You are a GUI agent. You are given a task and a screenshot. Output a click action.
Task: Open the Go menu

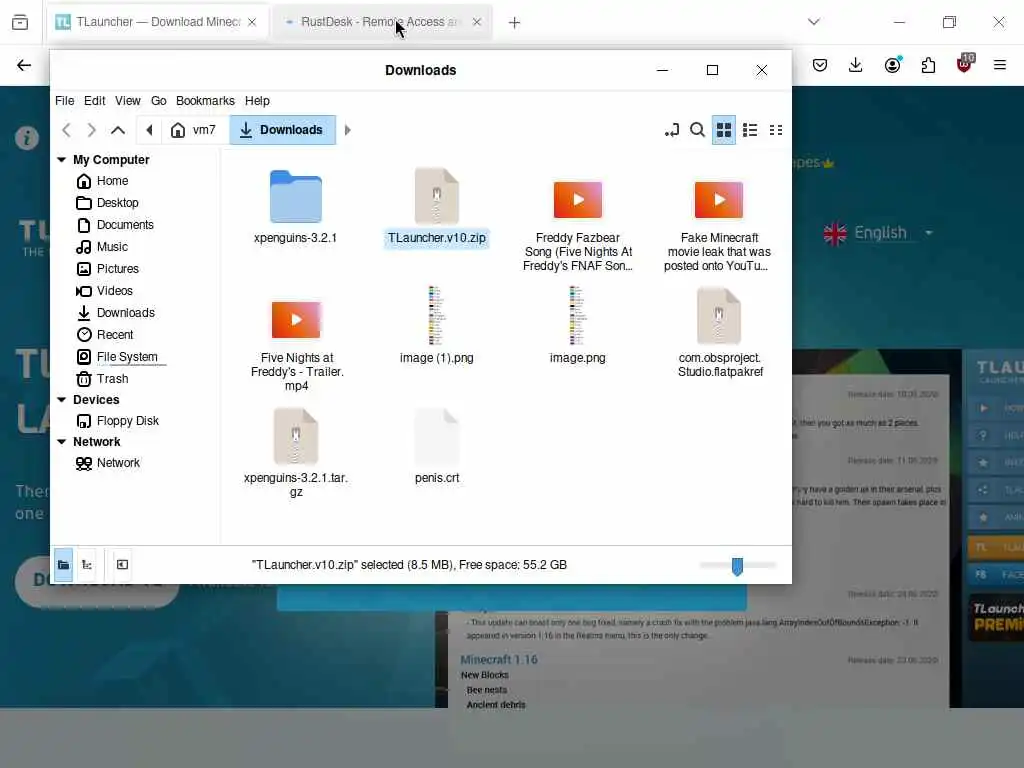[159, 101]
